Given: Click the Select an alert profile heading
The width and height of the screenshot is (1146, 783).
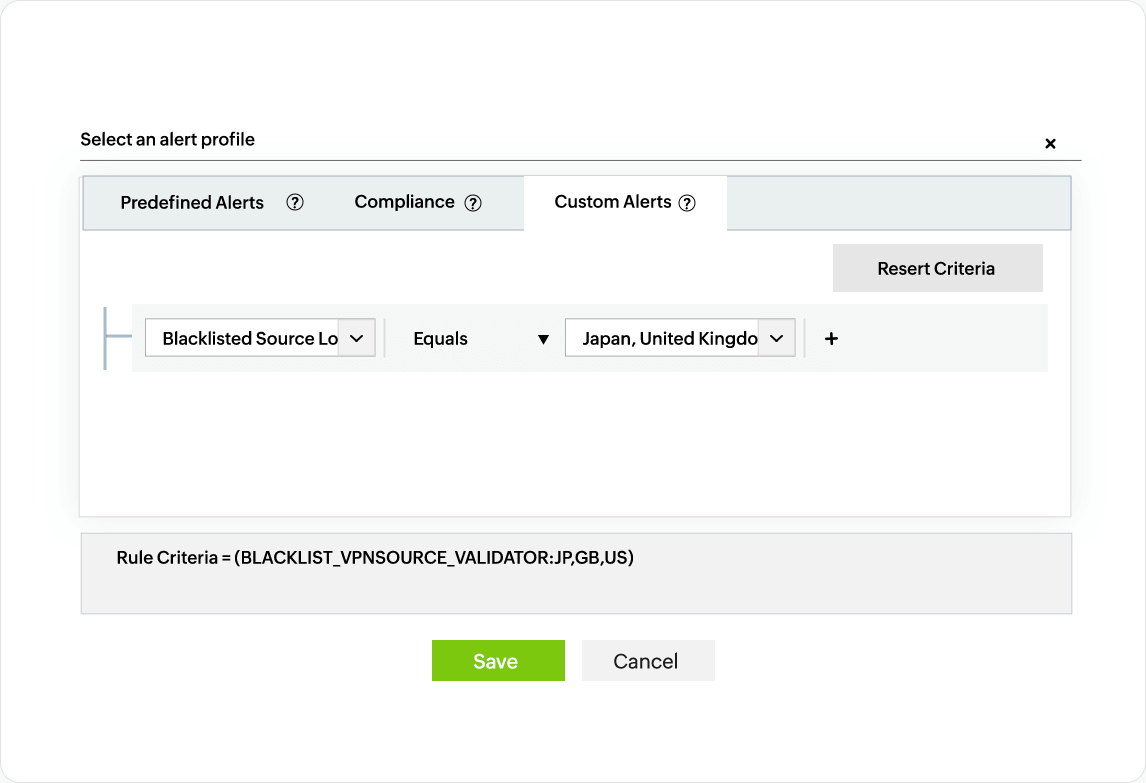Looking at the screenshot, I should pyautogui.click(x=167, y=140).
